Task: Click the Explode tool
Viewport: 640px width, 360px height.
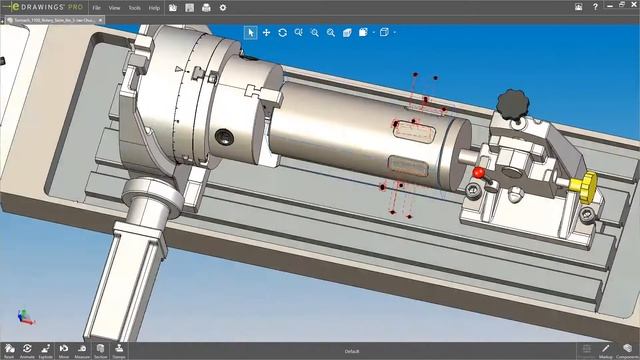Action: coord(45,351)
